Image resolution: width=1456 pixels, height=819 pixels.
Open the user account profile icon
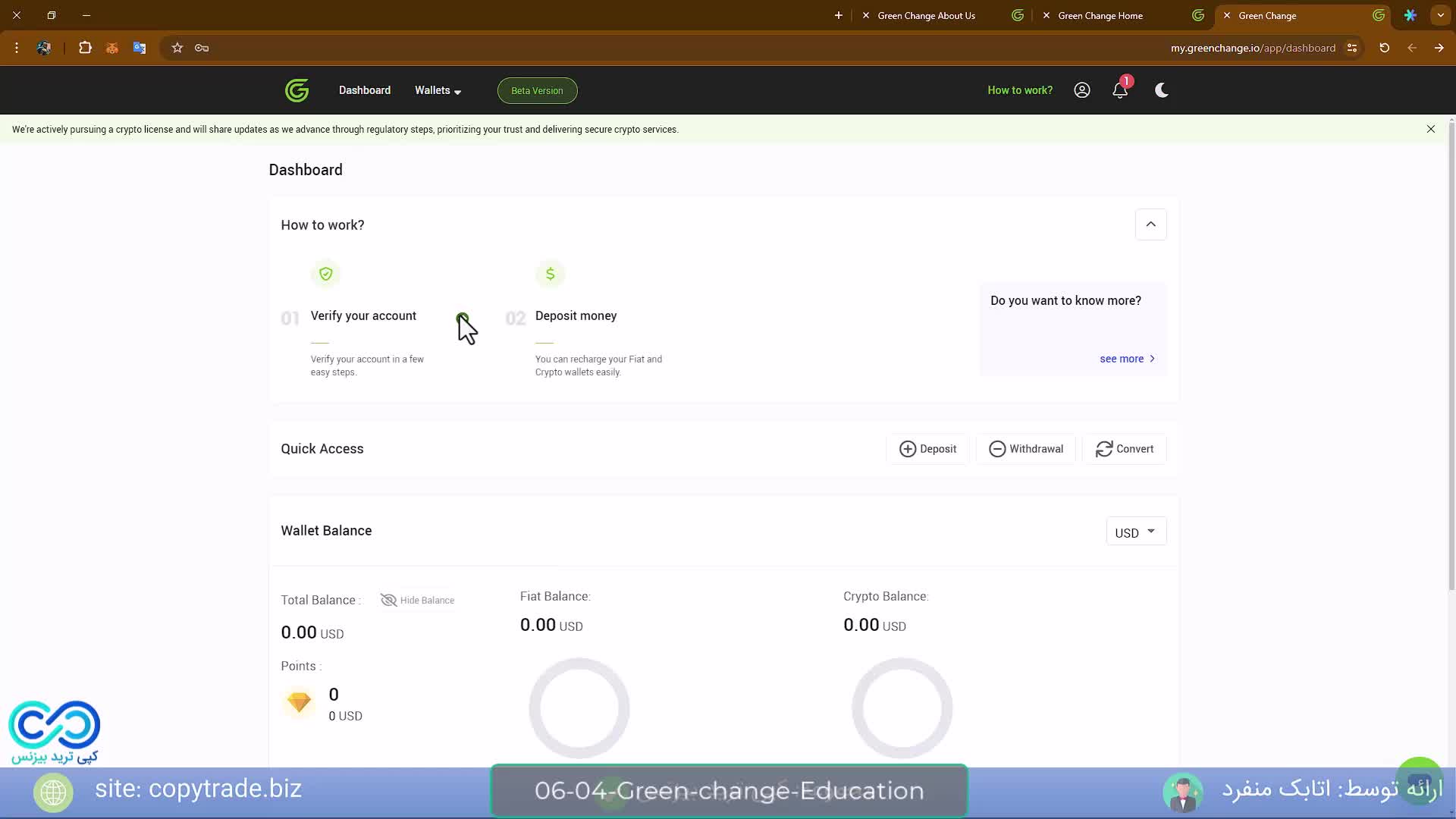[x=1082, y=90]
